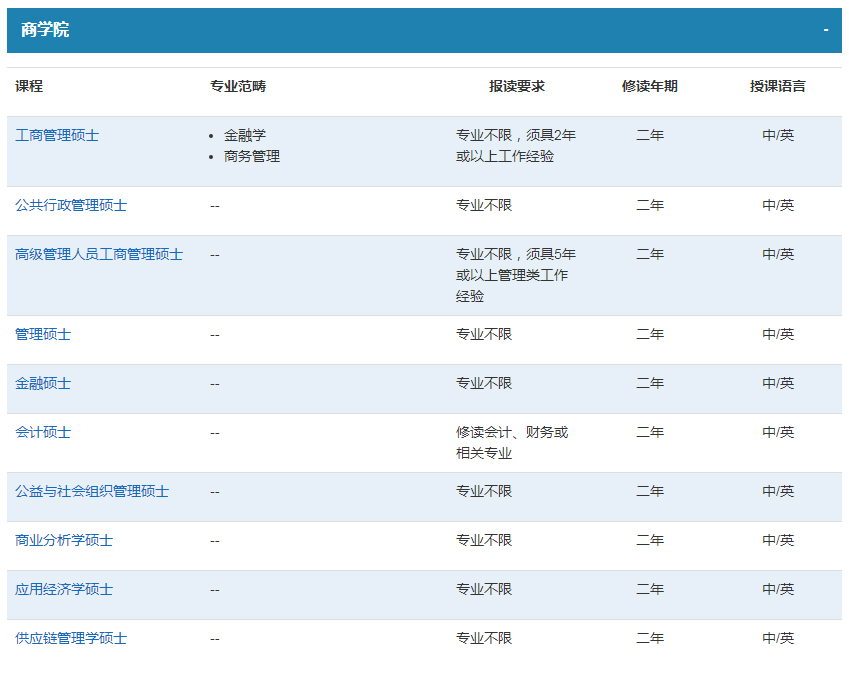Click the 修读年期 column header
This screenshot has width=849, height=676.
(650, 86)
